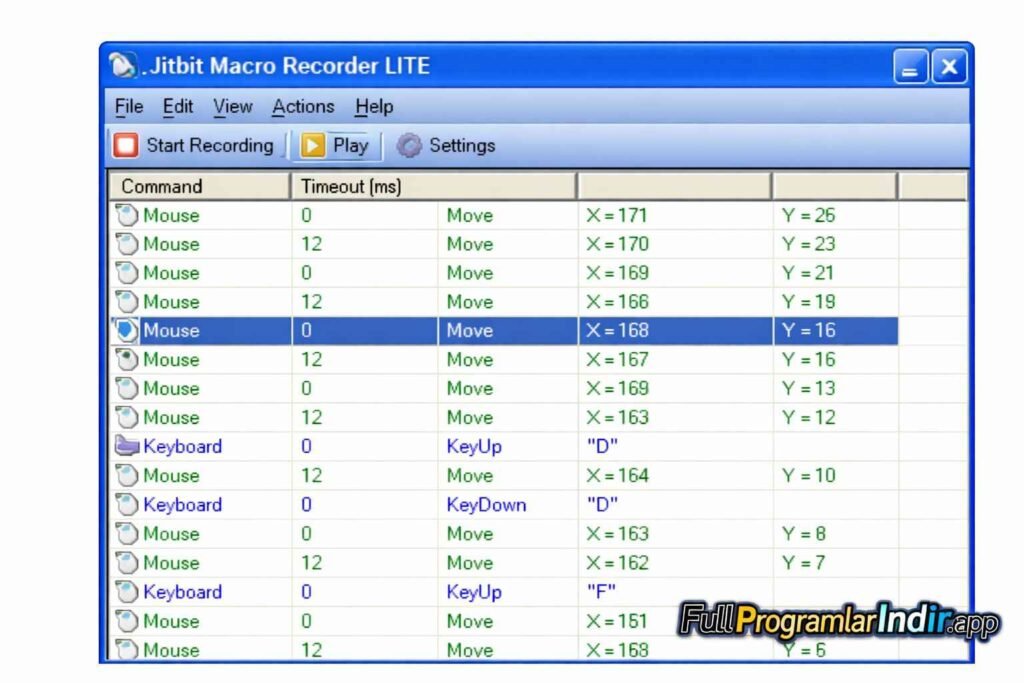The width and height of the screenshot is (1024, 683).
Task: Open the Edit menu
Action: 178,106
